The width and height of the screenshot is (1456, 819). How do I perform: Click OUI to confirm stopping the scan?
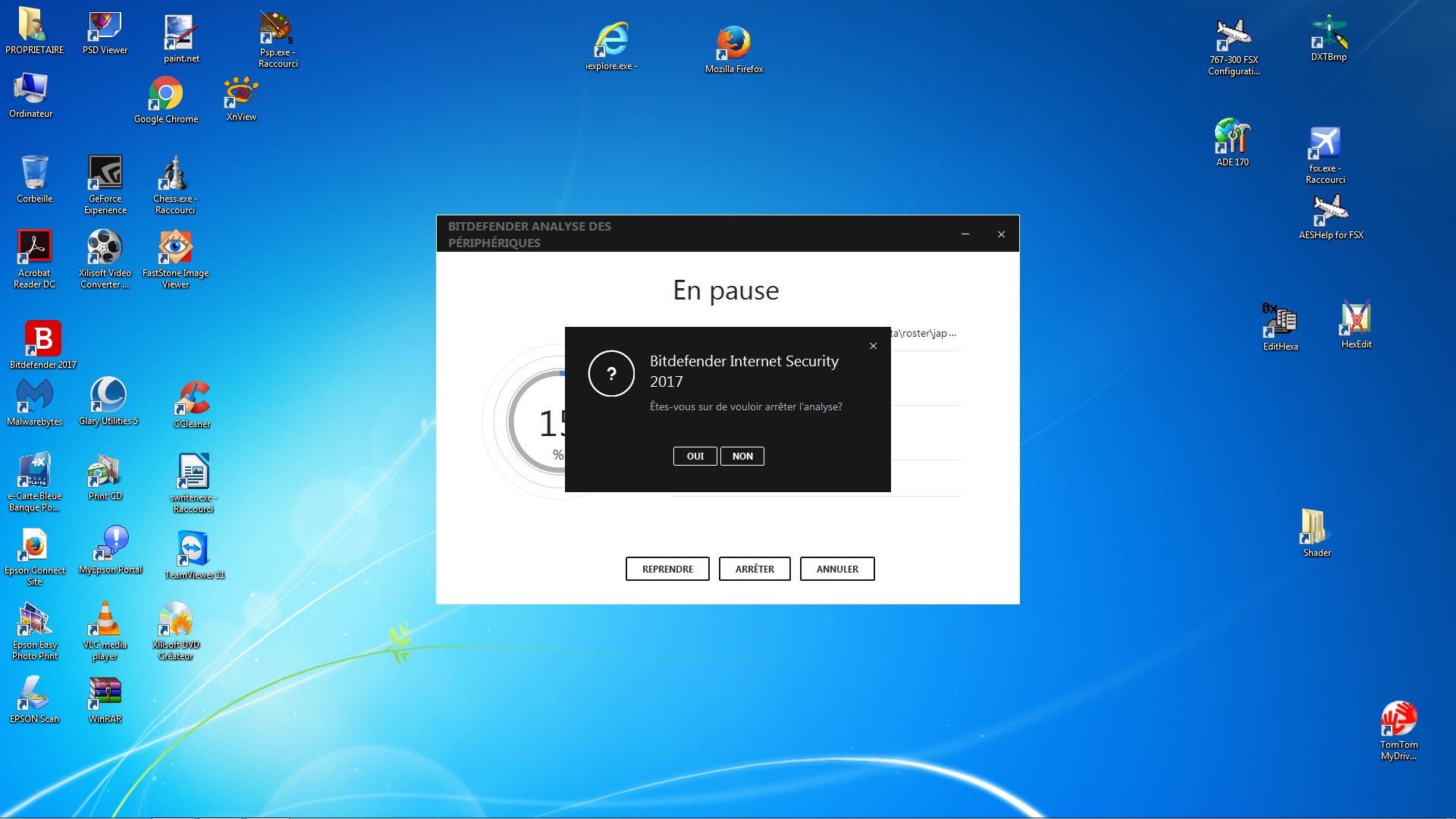[x=695, y=456]
